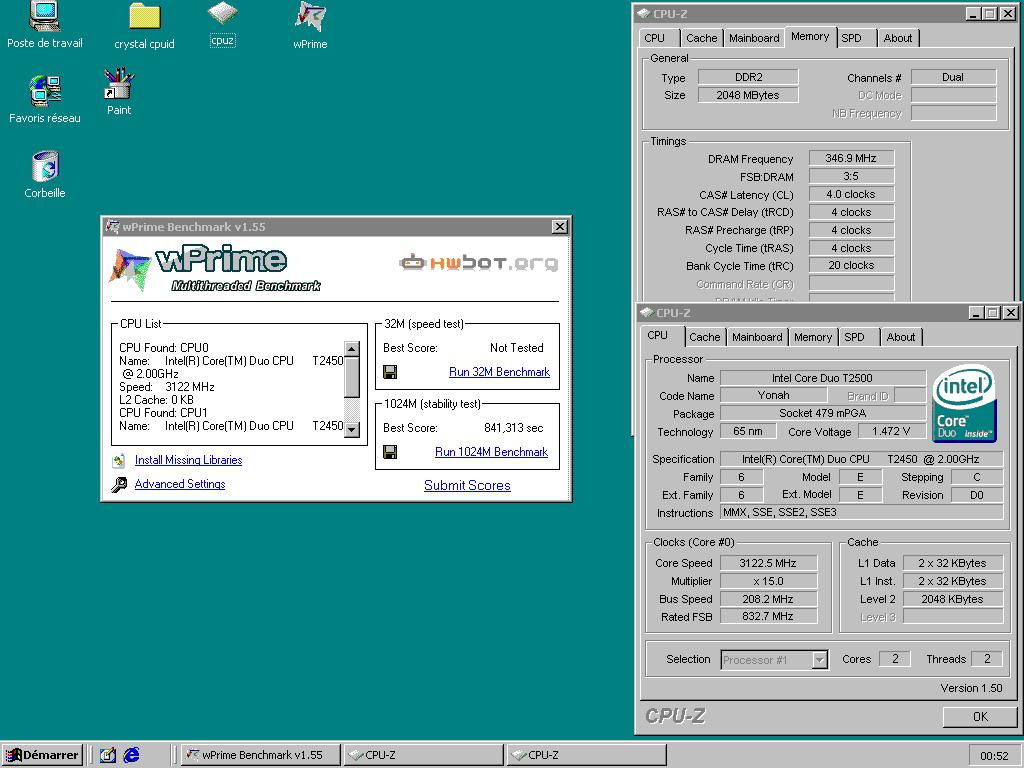Viewport: 1024px width, 768px height.
Task: Click OK in the CPU-Z window
Action: coord(980,717)
